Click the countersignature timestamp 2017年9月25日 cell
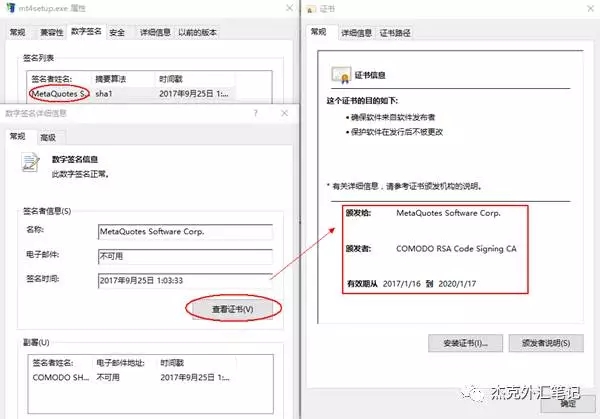This screenshot has height=419, width=600. point(195,377)
